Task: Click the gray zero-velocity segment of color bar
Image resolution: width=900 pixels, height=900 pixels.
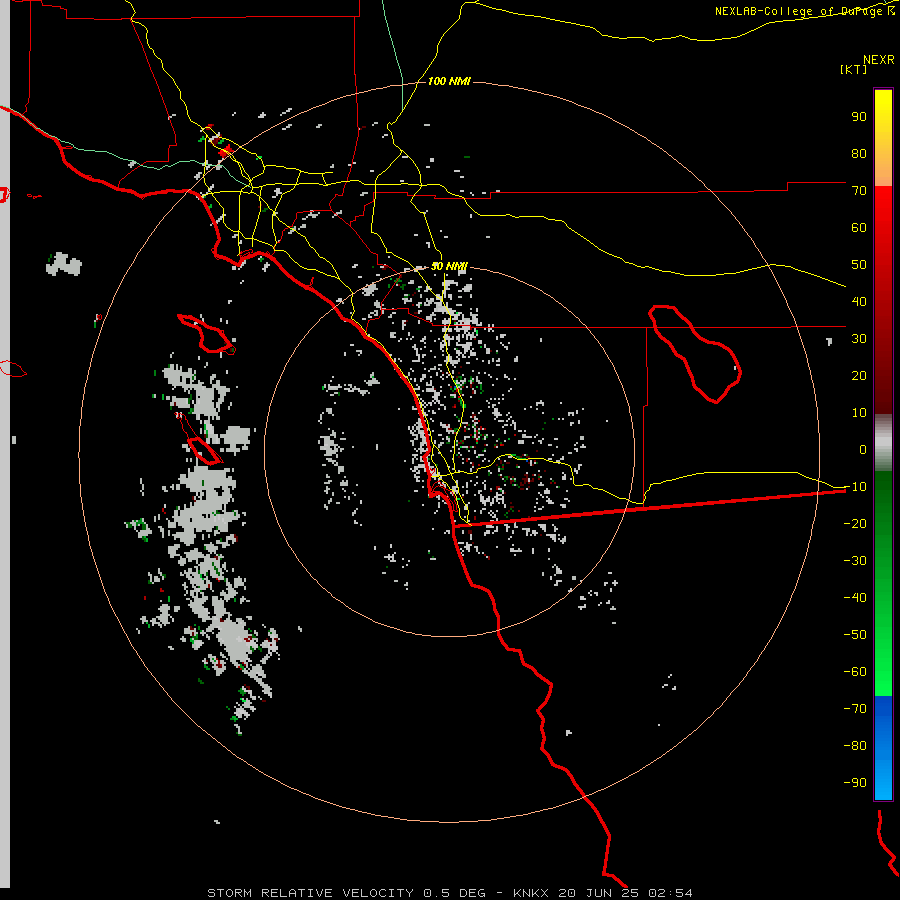Action: coord(883,443)
